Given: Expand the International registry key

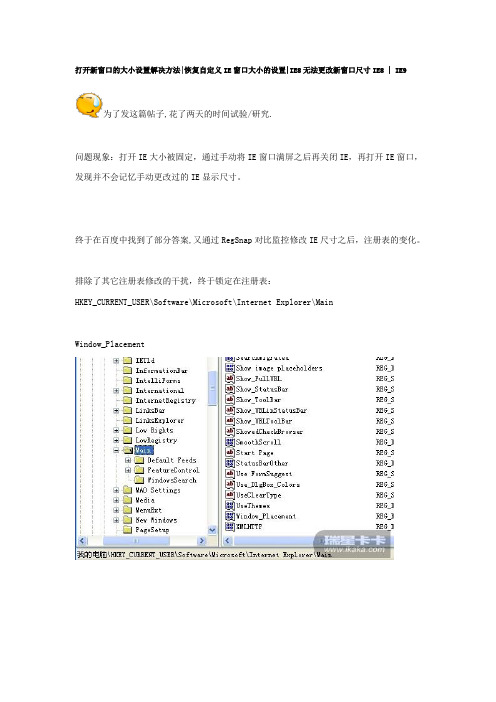Looking at the screenshot, I should [x=116, y=390].
